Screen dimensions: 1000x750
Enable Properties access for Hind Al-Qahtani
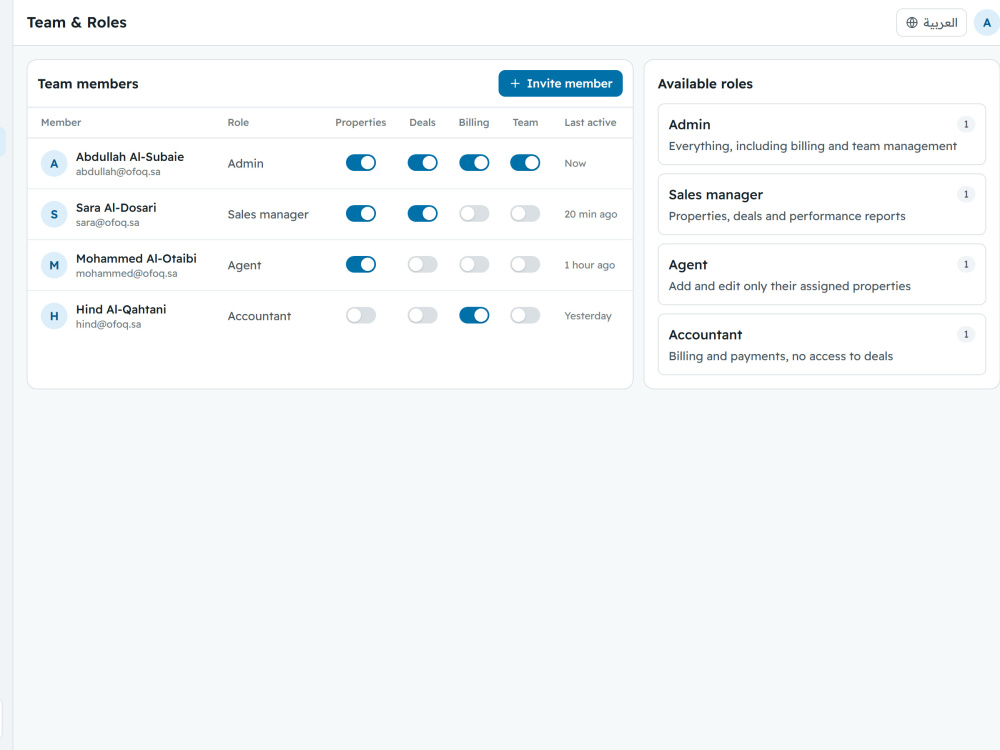(361, 316)
